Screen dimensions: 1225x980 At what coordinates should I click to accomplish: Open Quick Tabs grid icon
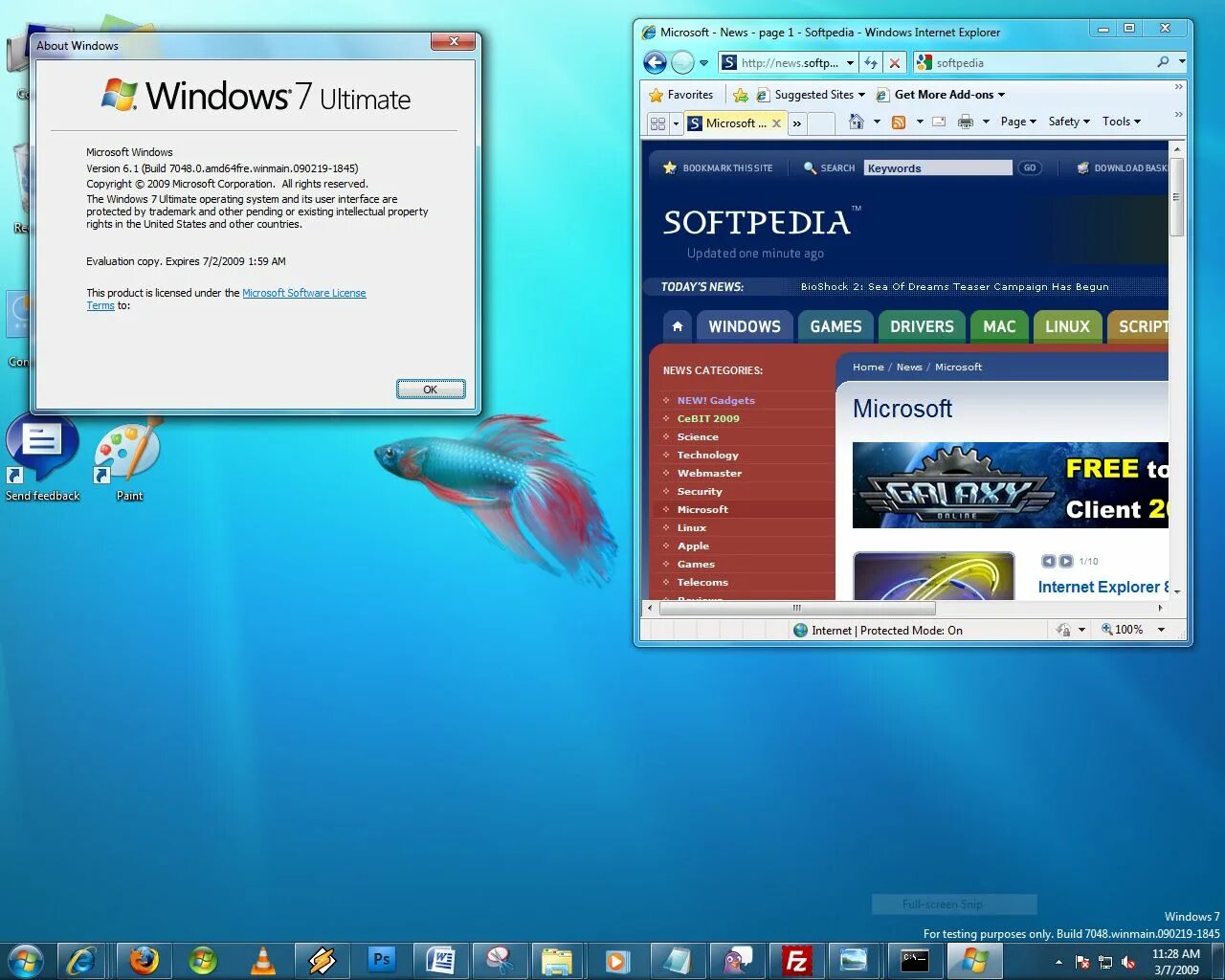point(657,123)
